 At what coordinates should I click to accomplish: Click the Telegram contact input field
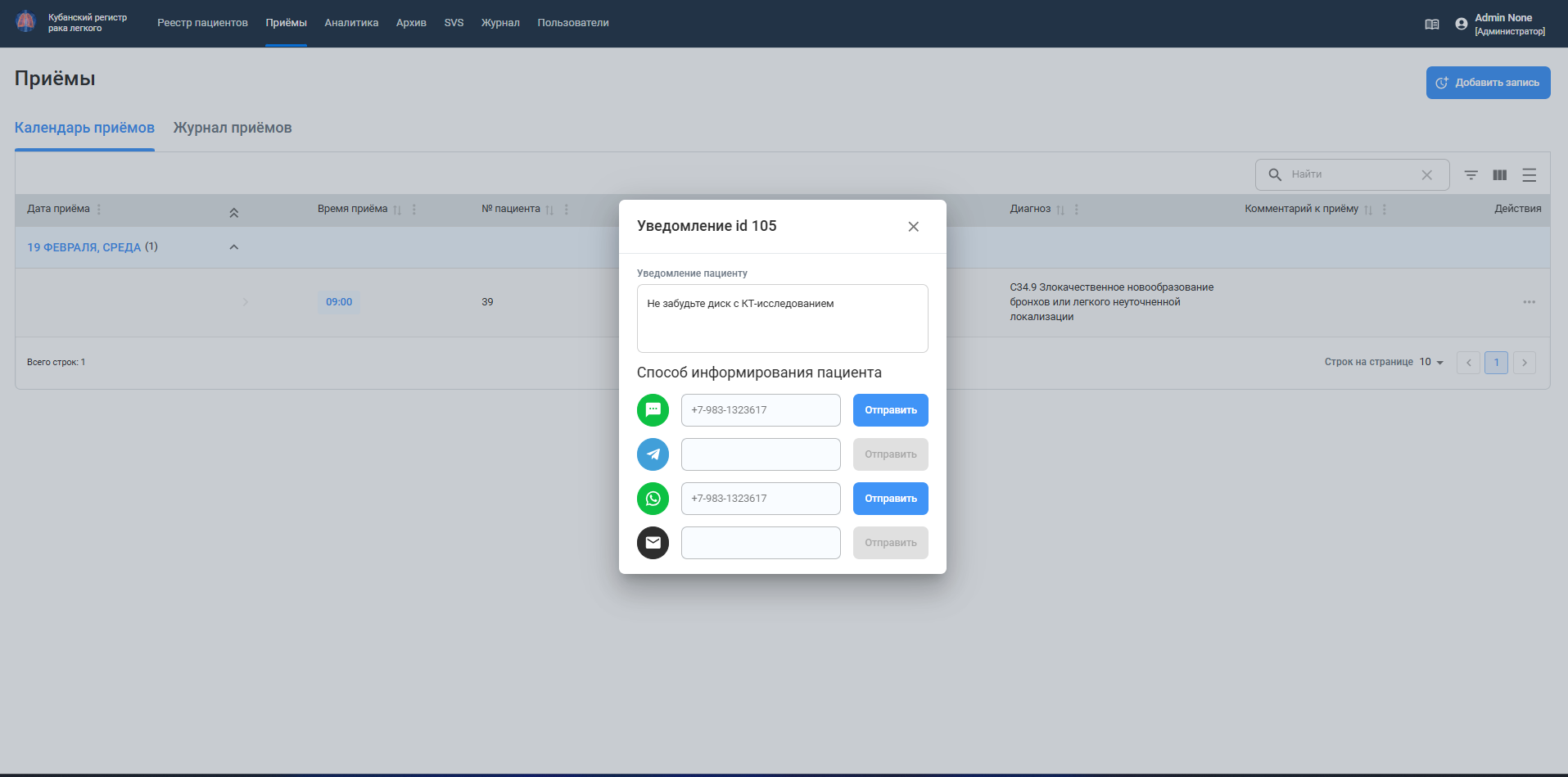[x=761, y=454]
